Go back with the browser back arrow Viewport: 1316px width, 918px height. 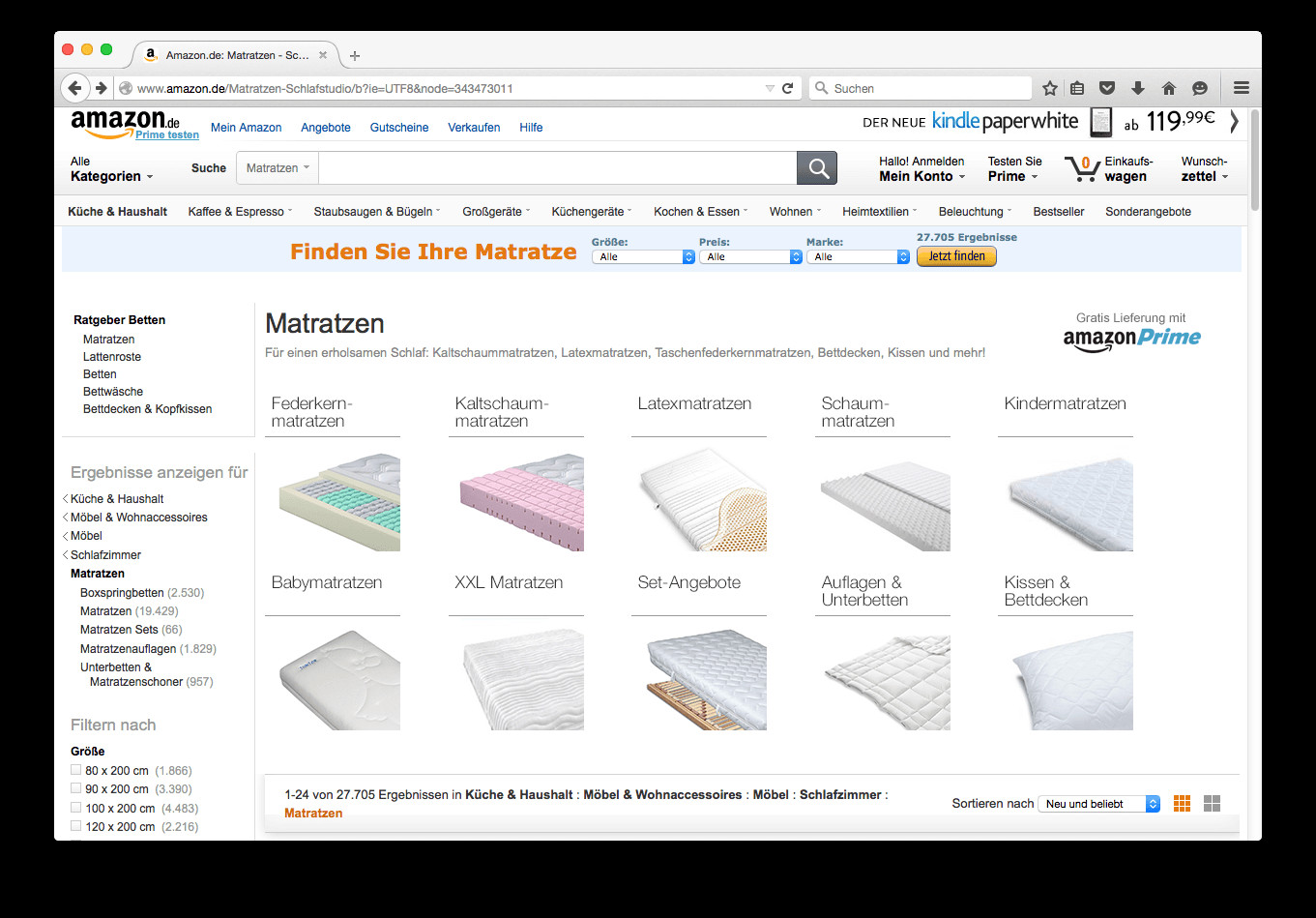(75, 88)
